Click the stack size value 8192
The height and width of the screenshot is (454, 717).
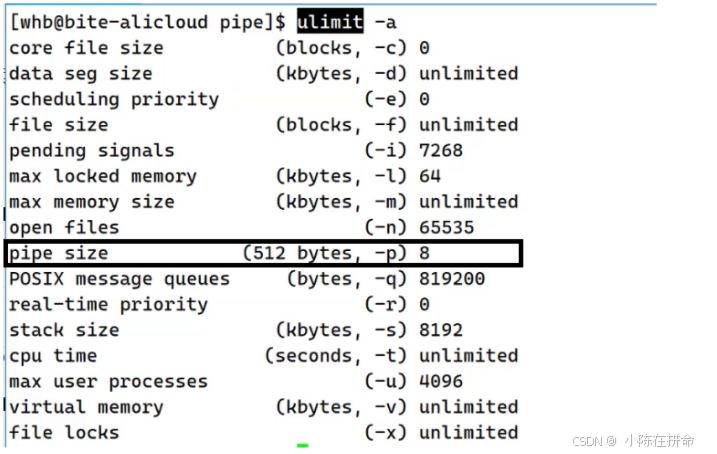point(441,330)
